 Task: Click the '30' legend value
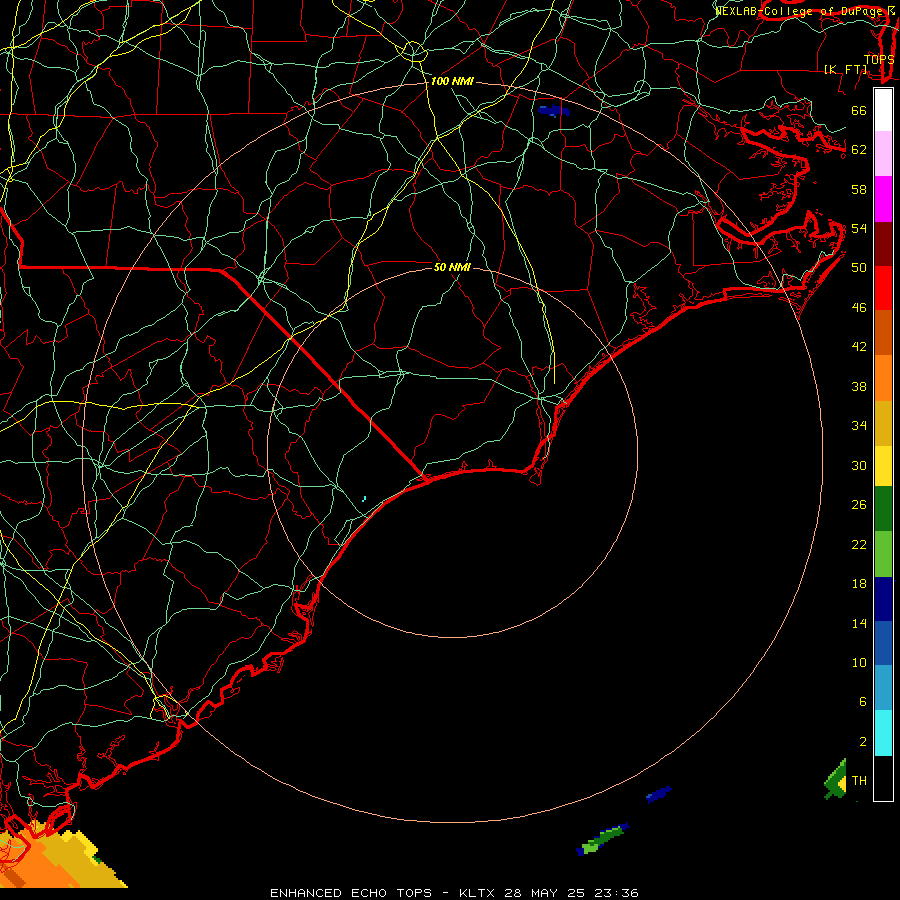click(859, 465)
